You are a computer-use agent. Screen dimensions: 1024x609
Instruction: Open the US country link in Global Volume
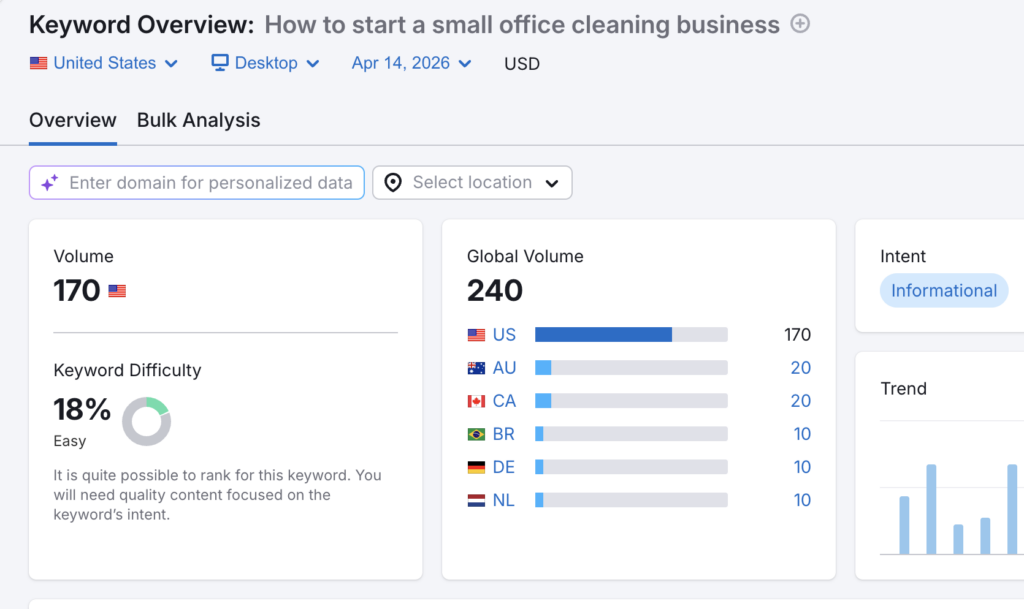coord(503,334)
